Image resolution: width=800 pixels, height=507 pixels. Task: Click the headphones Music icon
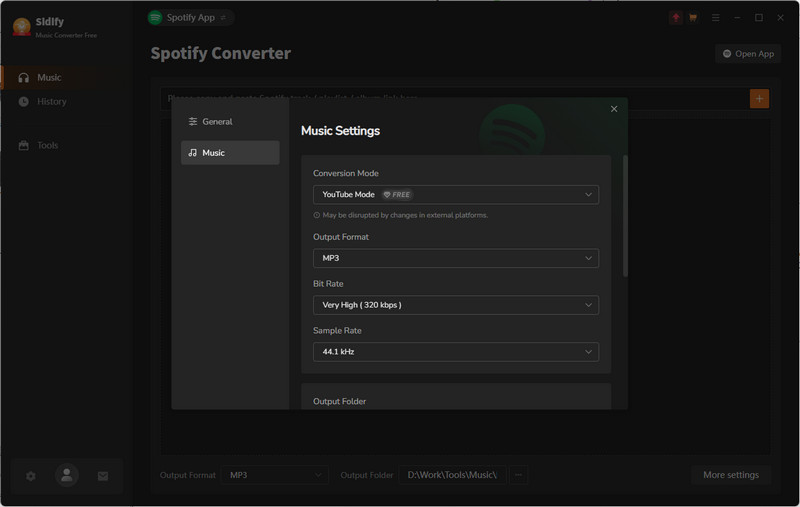pos(23,78)
